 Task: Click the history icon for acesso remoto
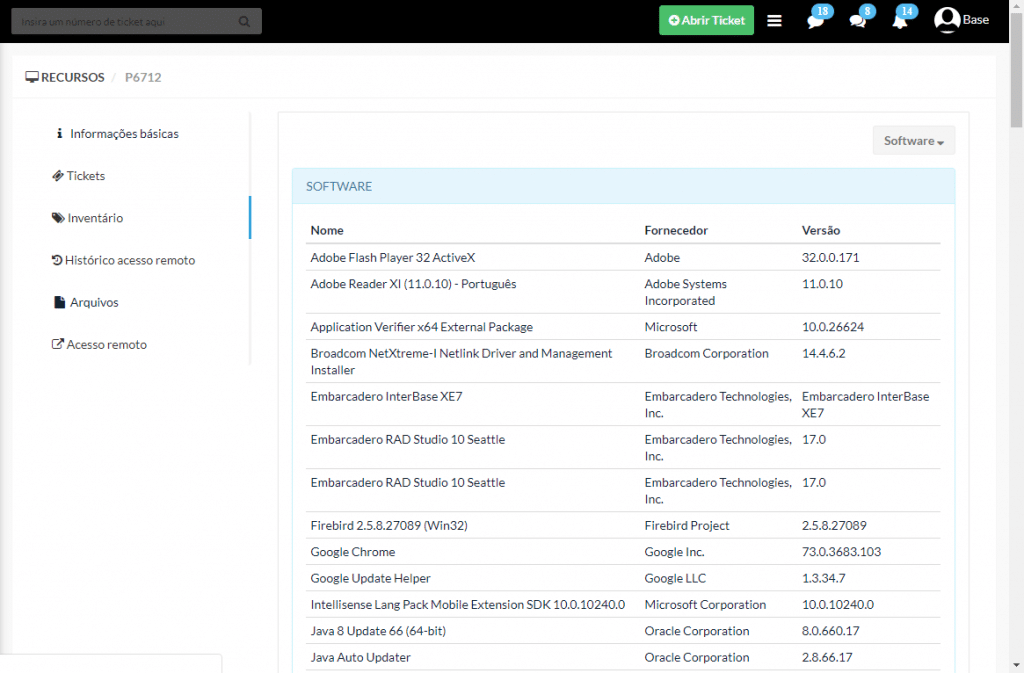click(x=57, y=260)
